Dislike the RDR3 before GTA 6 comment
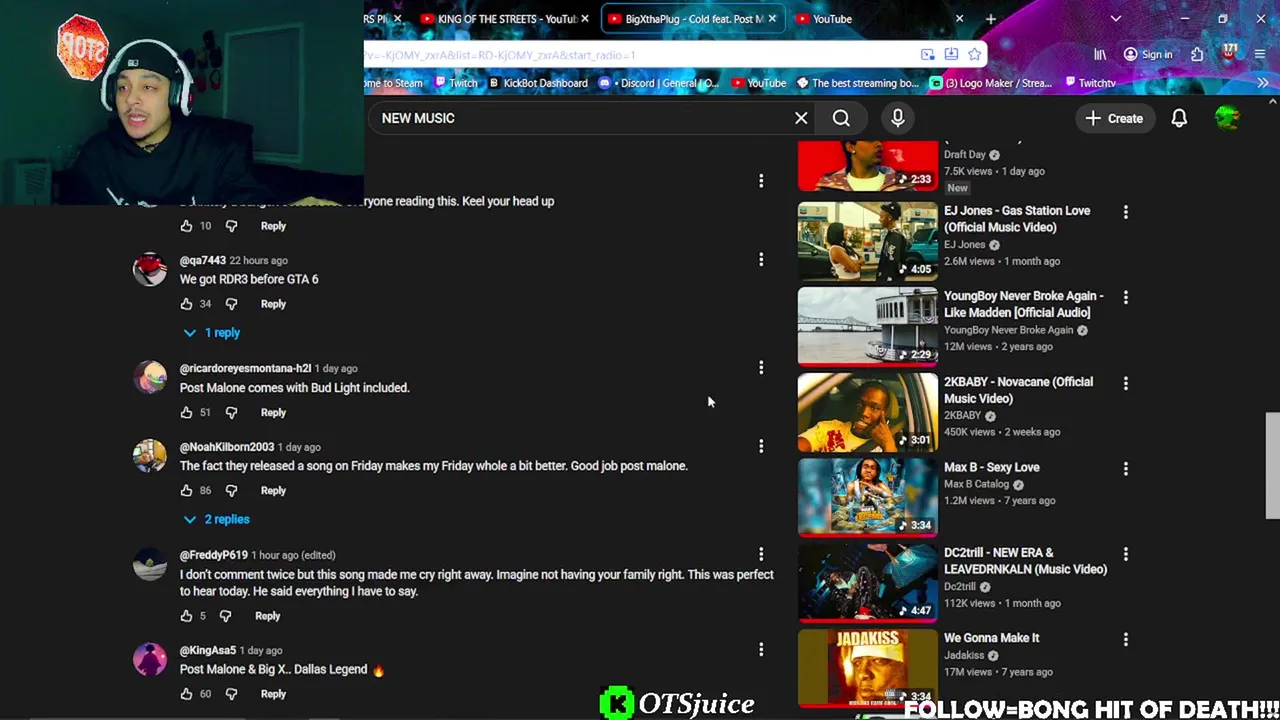Screen dimensions: 1280x720 (231, 304)
